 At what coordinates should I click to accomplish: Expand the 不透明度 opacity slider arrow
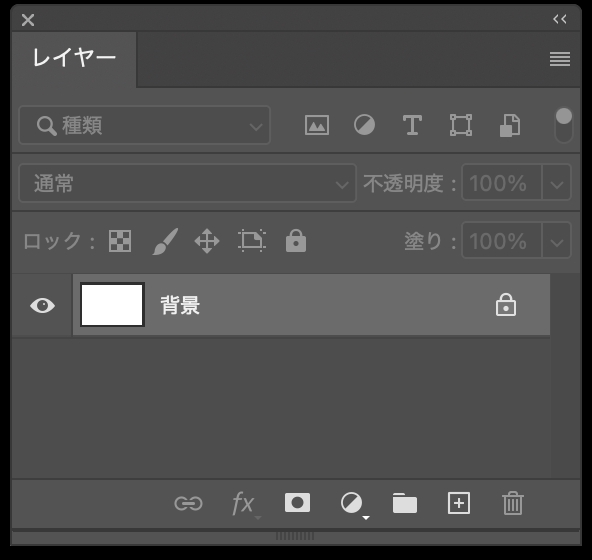(557, 183)
